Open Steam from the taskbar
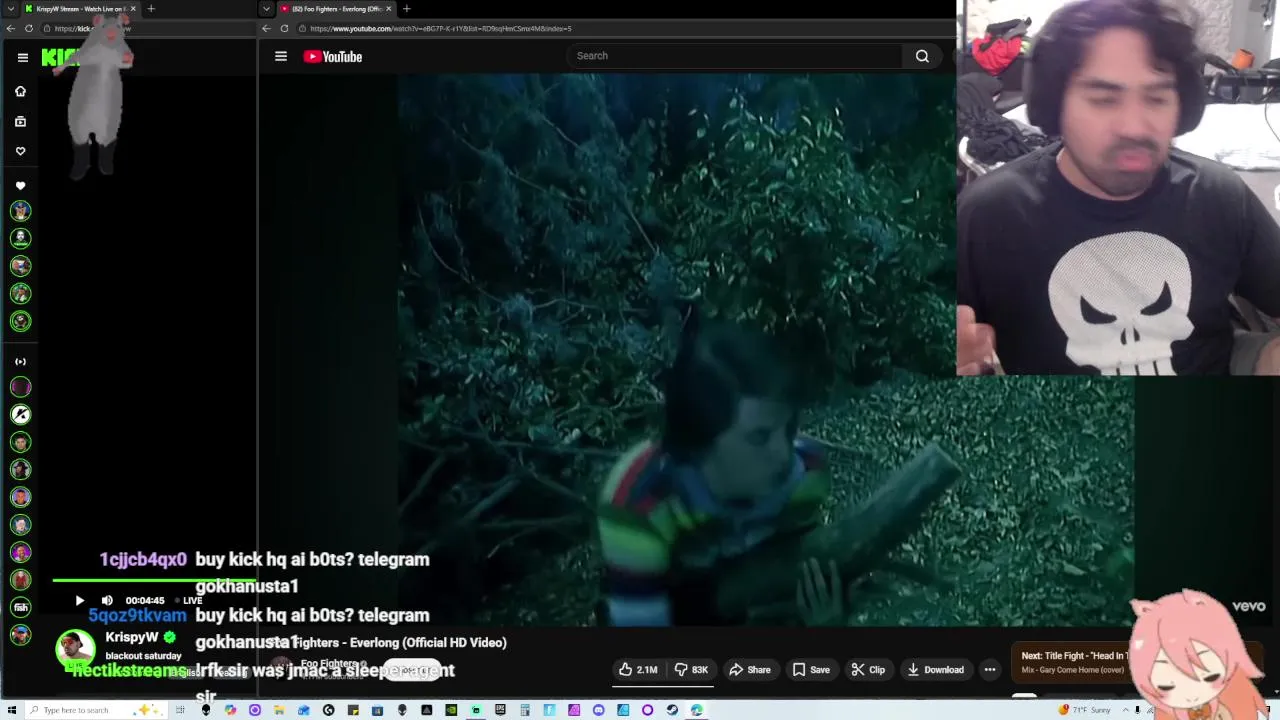Viewport: 1280px width, 720px height. pyautogui.click(x=672, y=710)
